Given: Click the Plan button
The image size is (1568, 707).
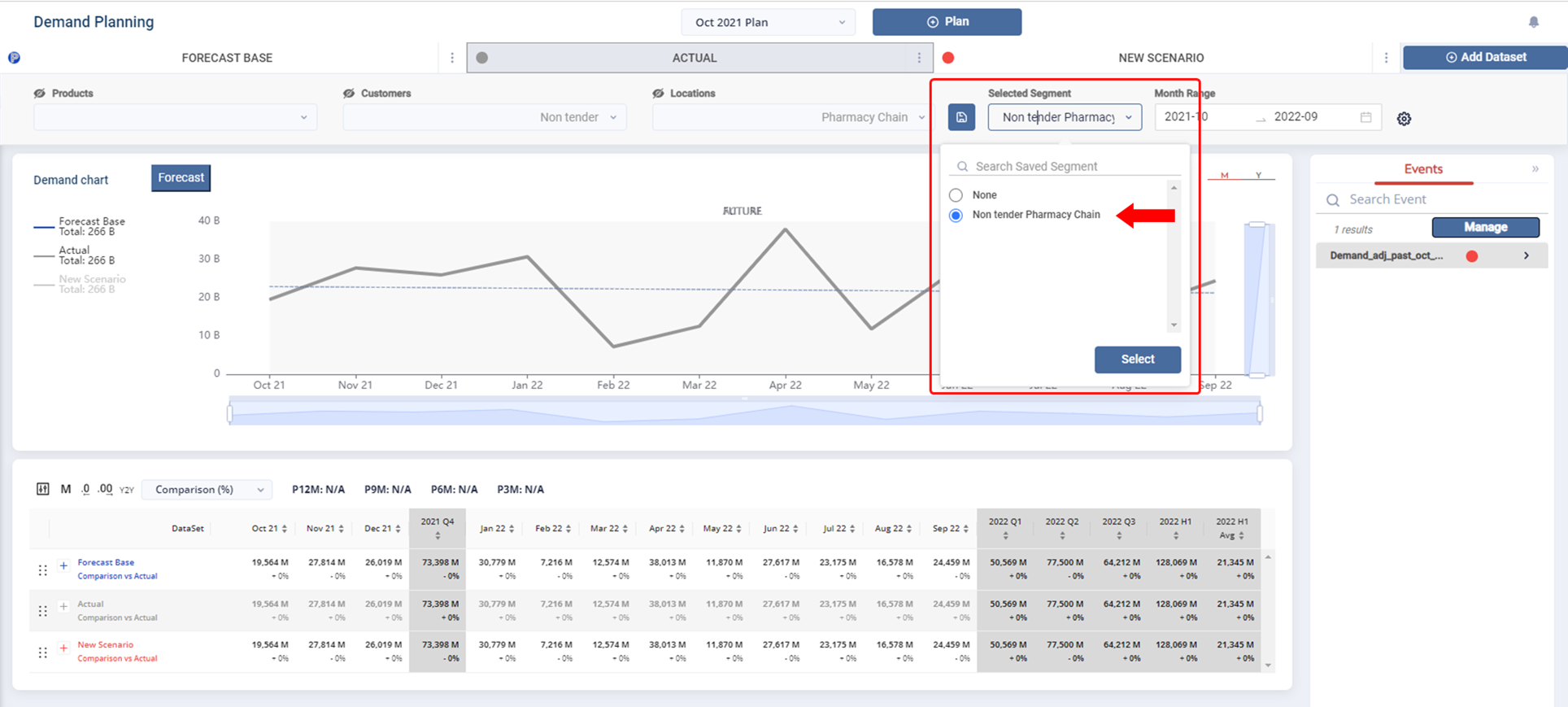Looking at the screenshot, I should [947, 22].
